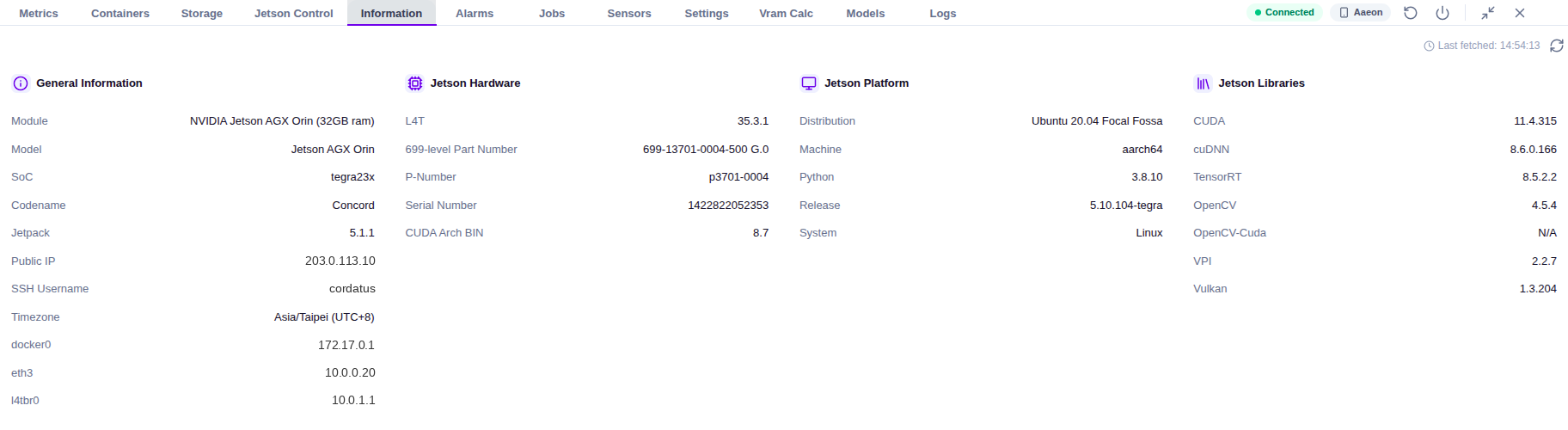Screen dimensions: 1568x430
Task: Open the Alarms tab
Action: (x=475, y=14)
